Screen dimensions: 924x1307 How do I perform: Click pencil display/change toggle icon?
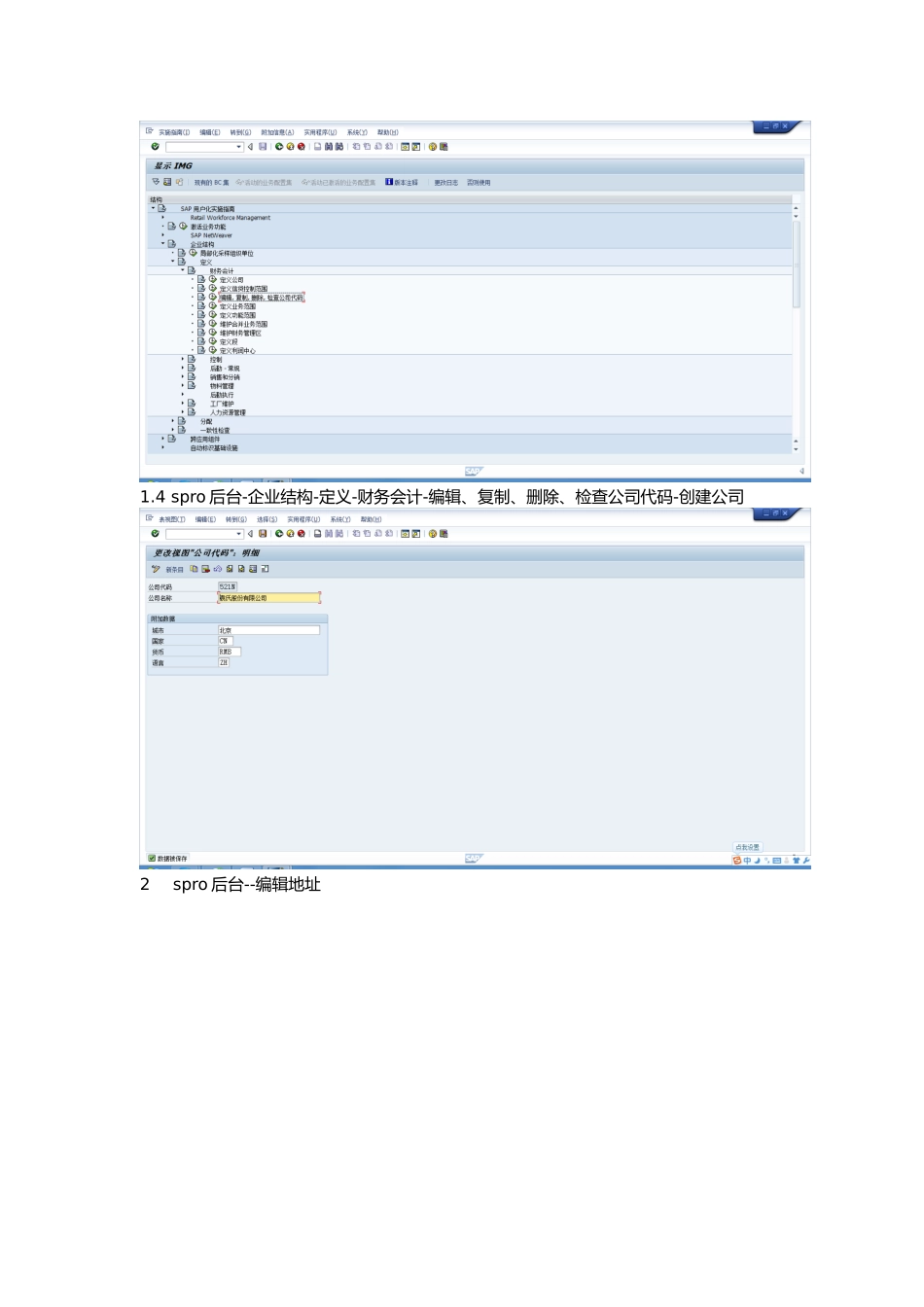(x=156, y=569)
